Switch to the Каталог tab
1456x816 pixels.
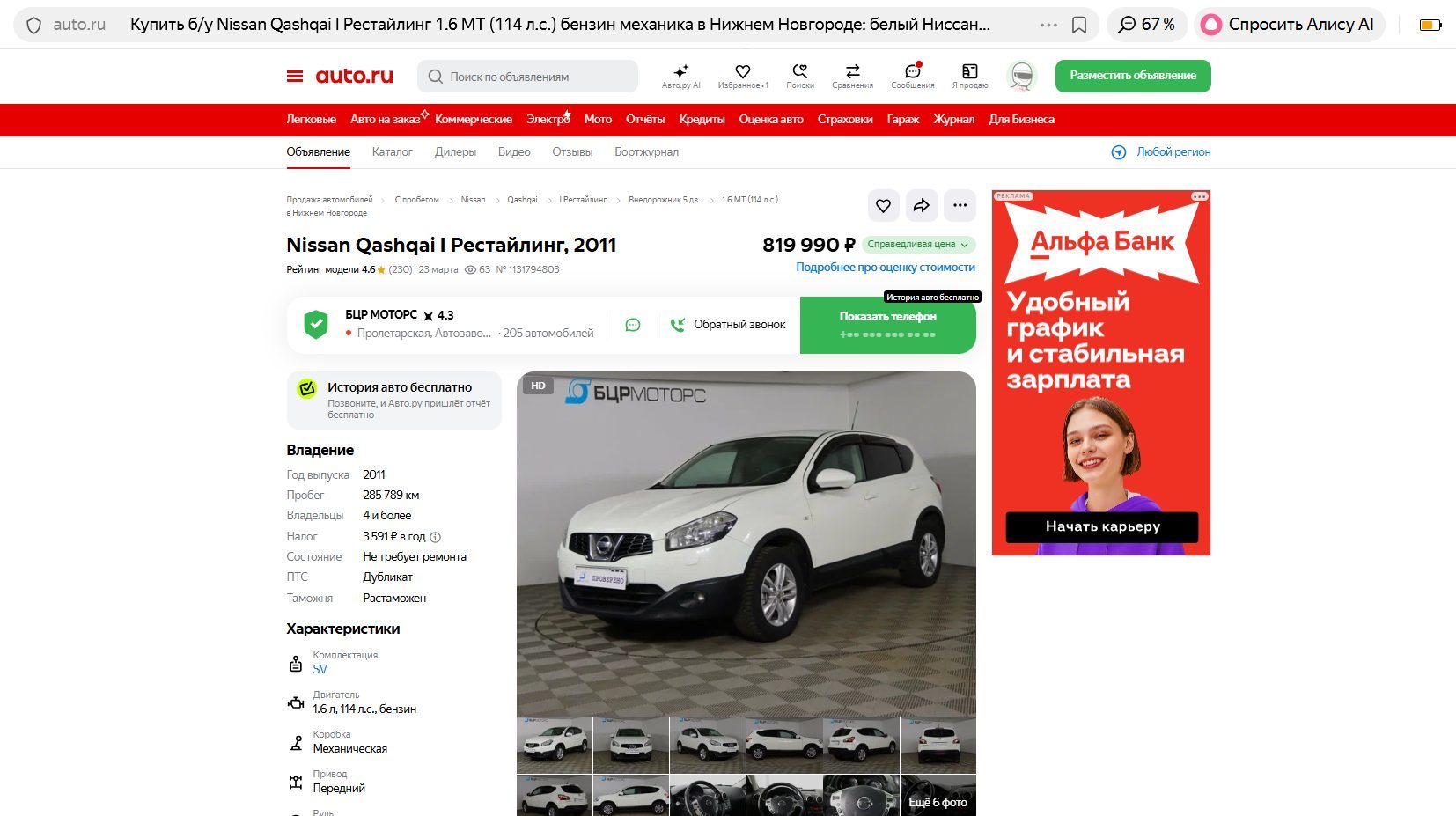pyautogui.click(x=393, y=152)
